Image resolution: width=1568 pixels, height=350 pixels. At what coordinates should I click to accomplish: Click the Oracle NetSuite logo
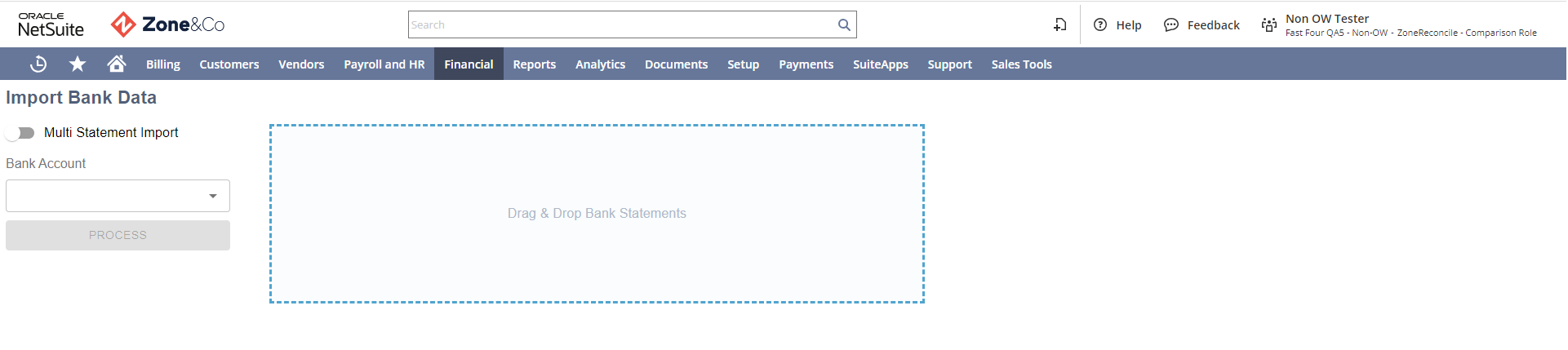tap(51, 24)
